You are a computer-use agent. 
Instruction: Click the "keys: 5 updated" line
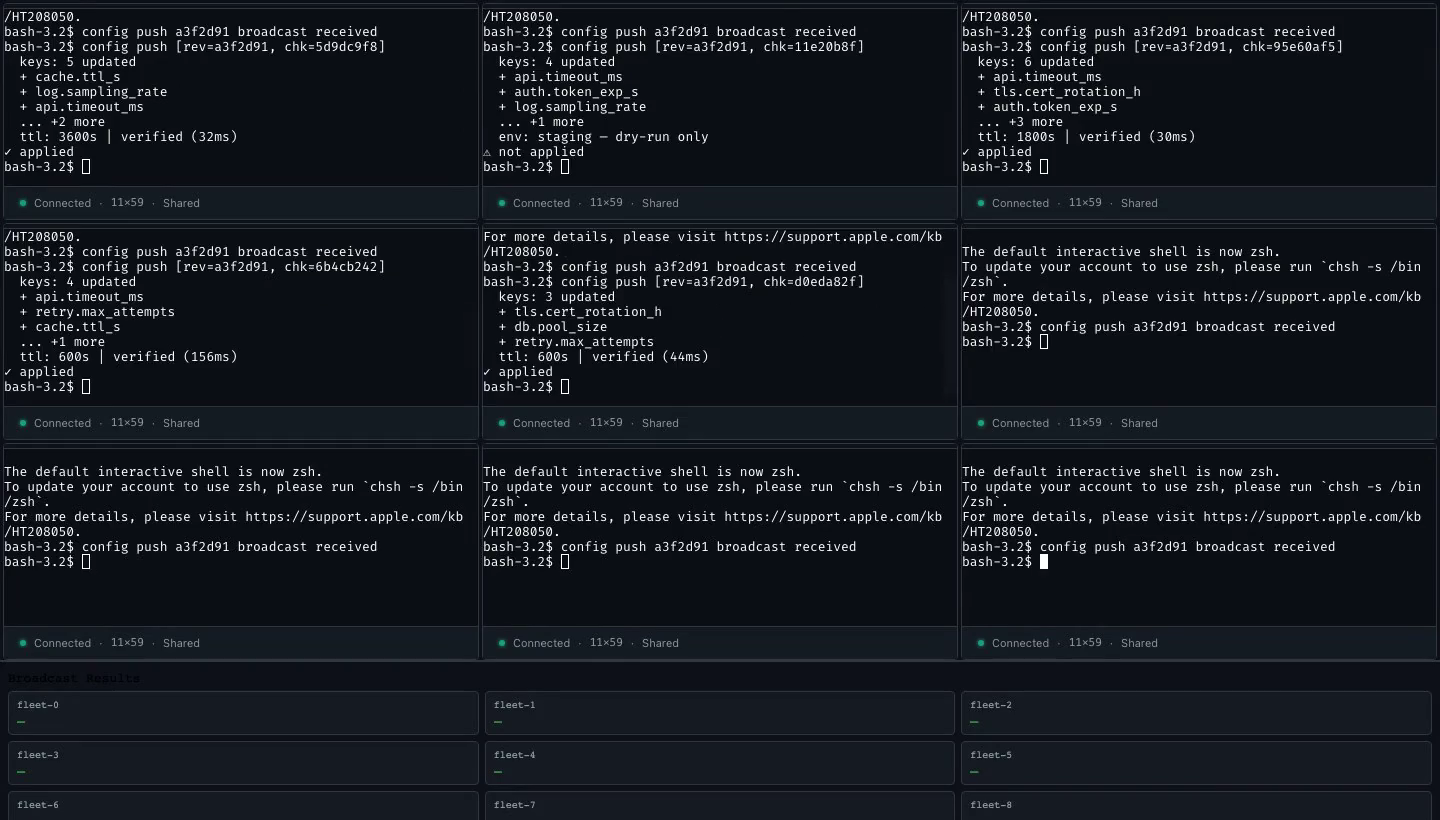point(78,62)
